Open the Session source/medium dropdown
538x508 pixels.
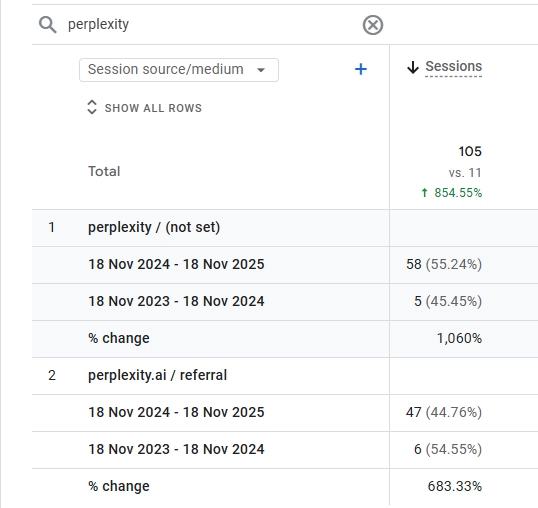point(179,70)
